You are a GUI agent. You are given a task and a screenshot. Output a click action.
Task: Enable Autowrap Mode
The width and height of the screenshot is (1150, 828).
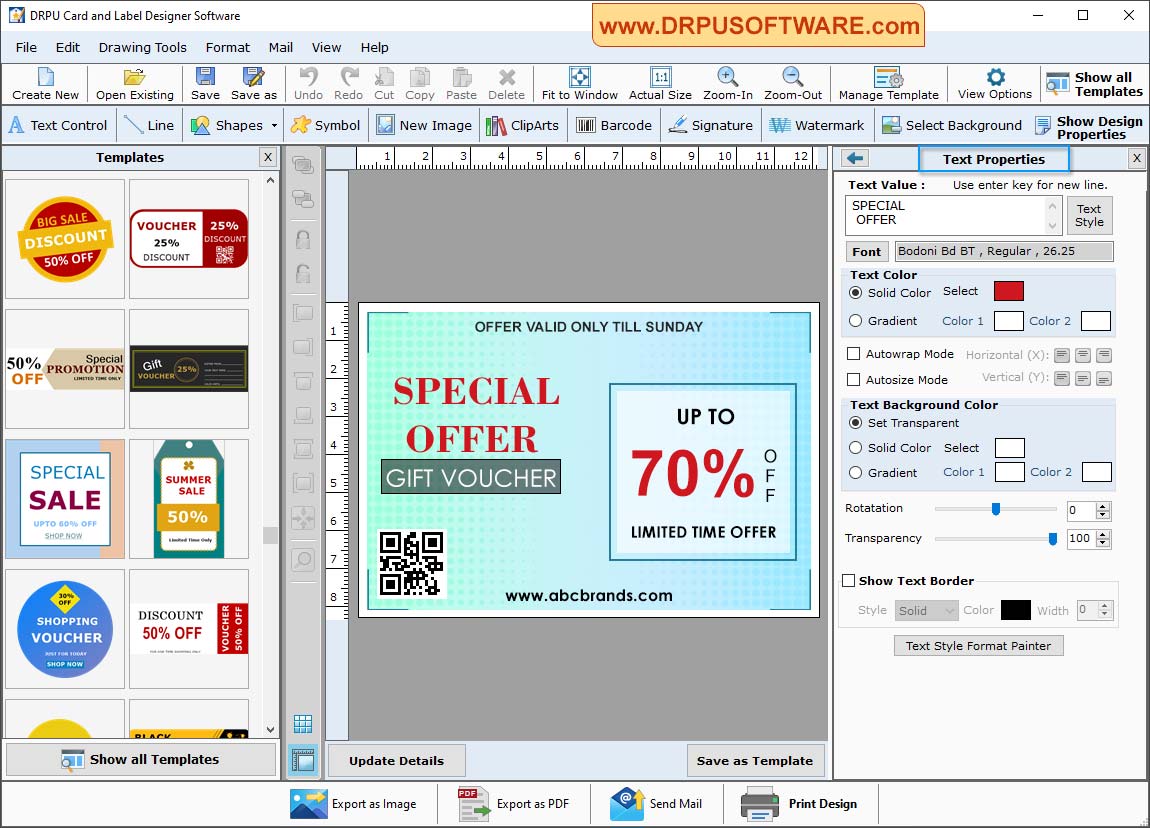tap(854, 354)
